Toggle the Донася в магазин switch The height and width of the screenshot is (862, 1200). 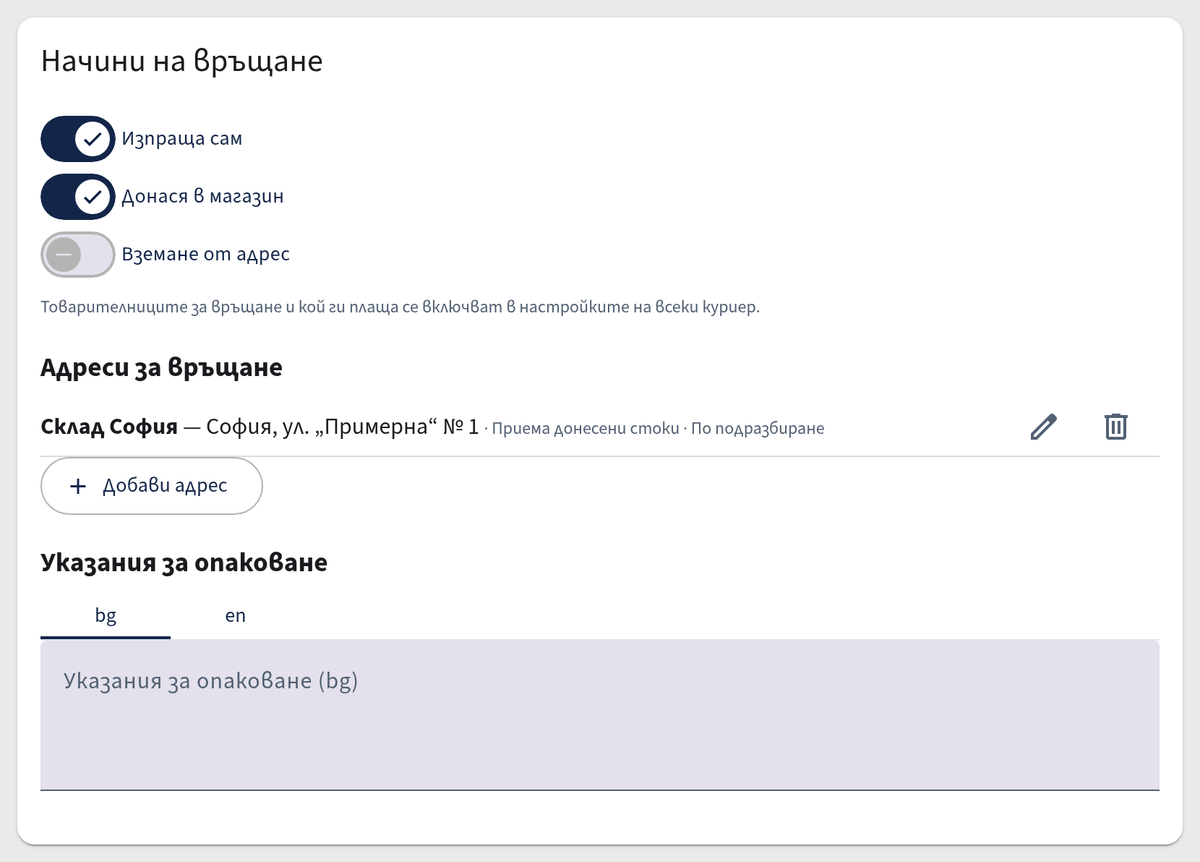[x=78, y=197]
